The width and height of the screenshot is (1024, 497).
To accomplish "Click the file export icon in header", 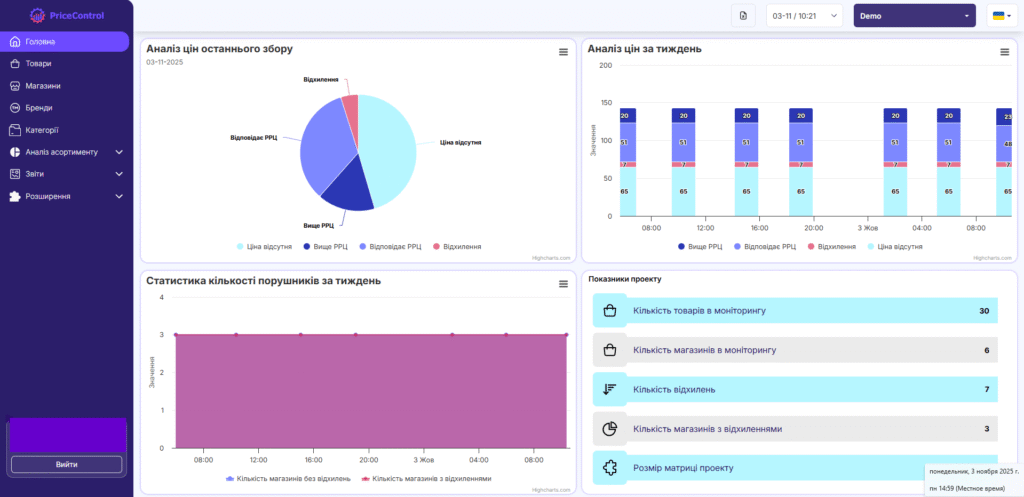I will (x=743, y=16).
